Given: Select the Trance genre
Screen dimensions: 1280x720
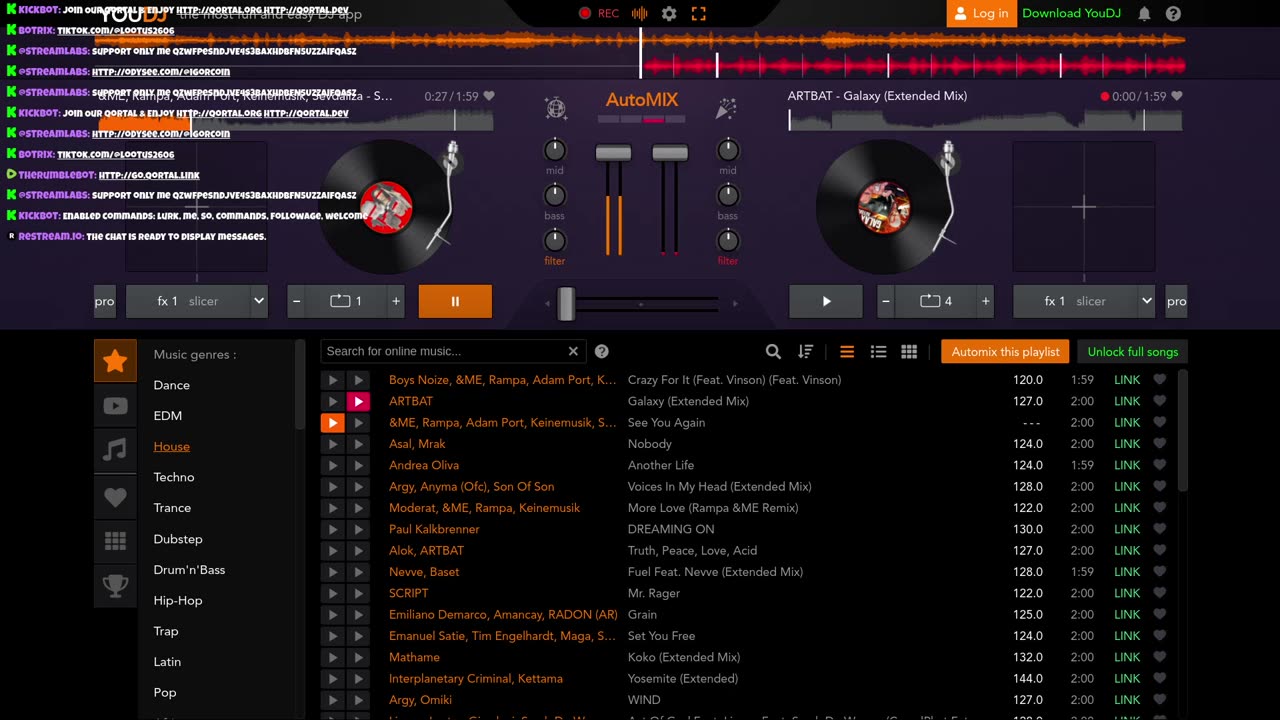Looking at the screenshot, I should 172,508.
